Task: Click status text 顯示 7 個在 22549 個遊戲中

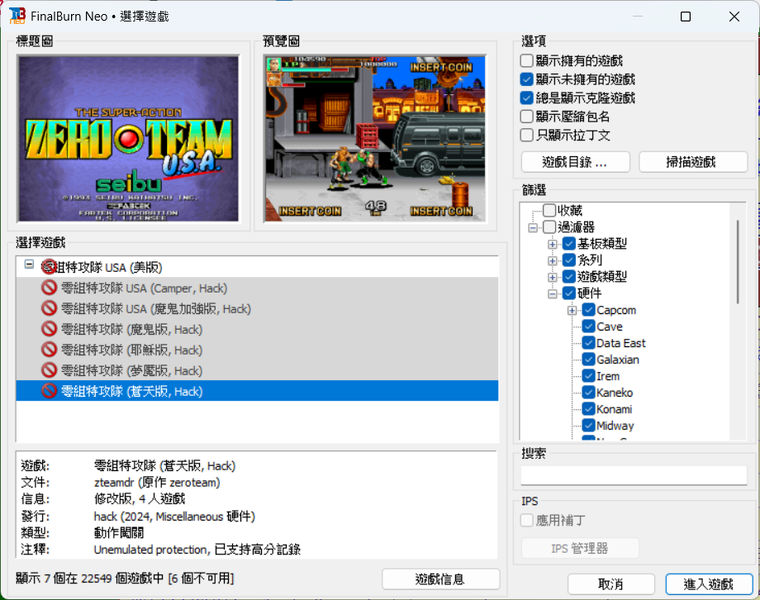Action: pyautogui.click(x=90, y=578)
